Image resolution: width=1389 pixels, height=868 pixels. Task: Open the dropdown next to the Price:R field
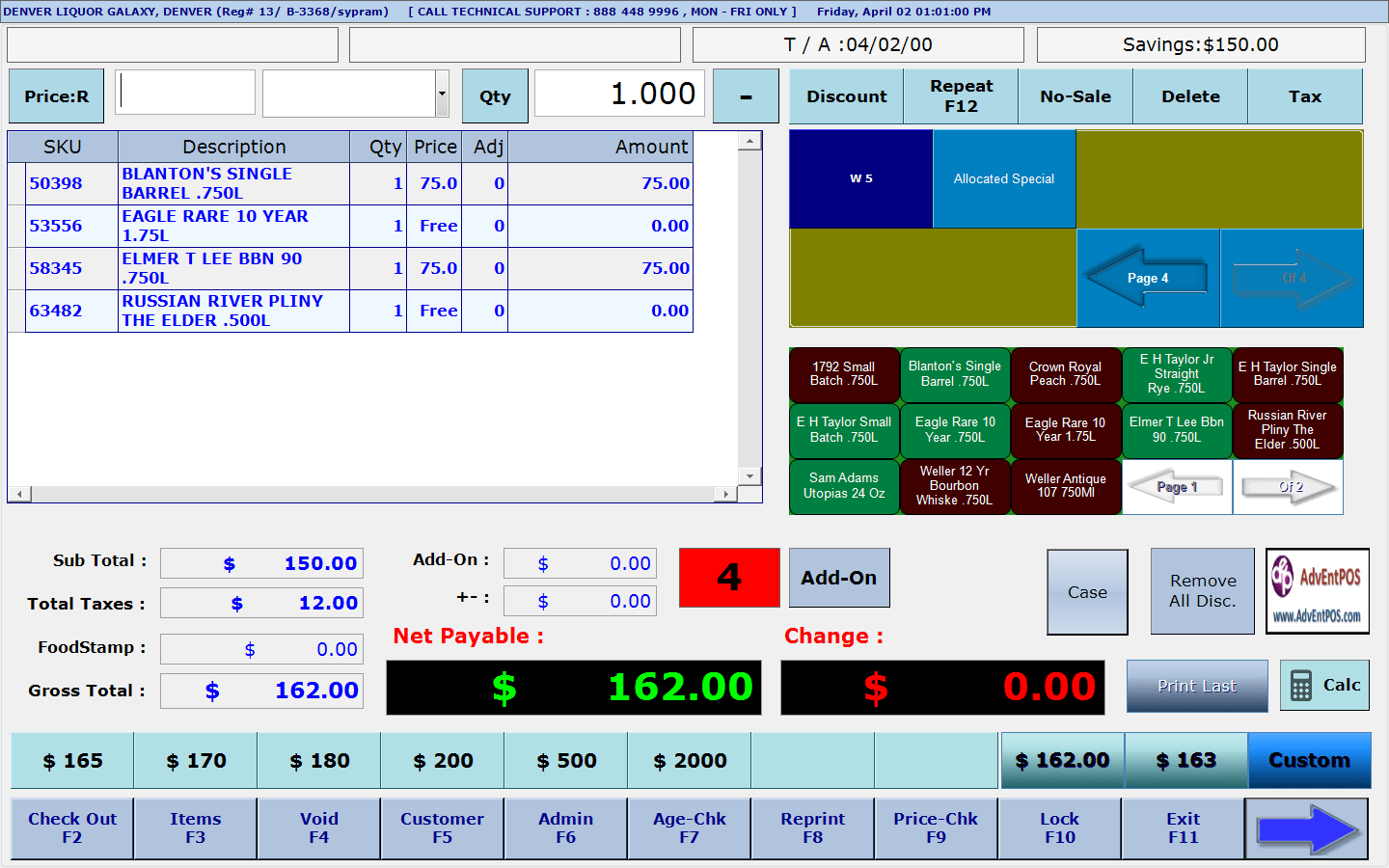point(442,95)
